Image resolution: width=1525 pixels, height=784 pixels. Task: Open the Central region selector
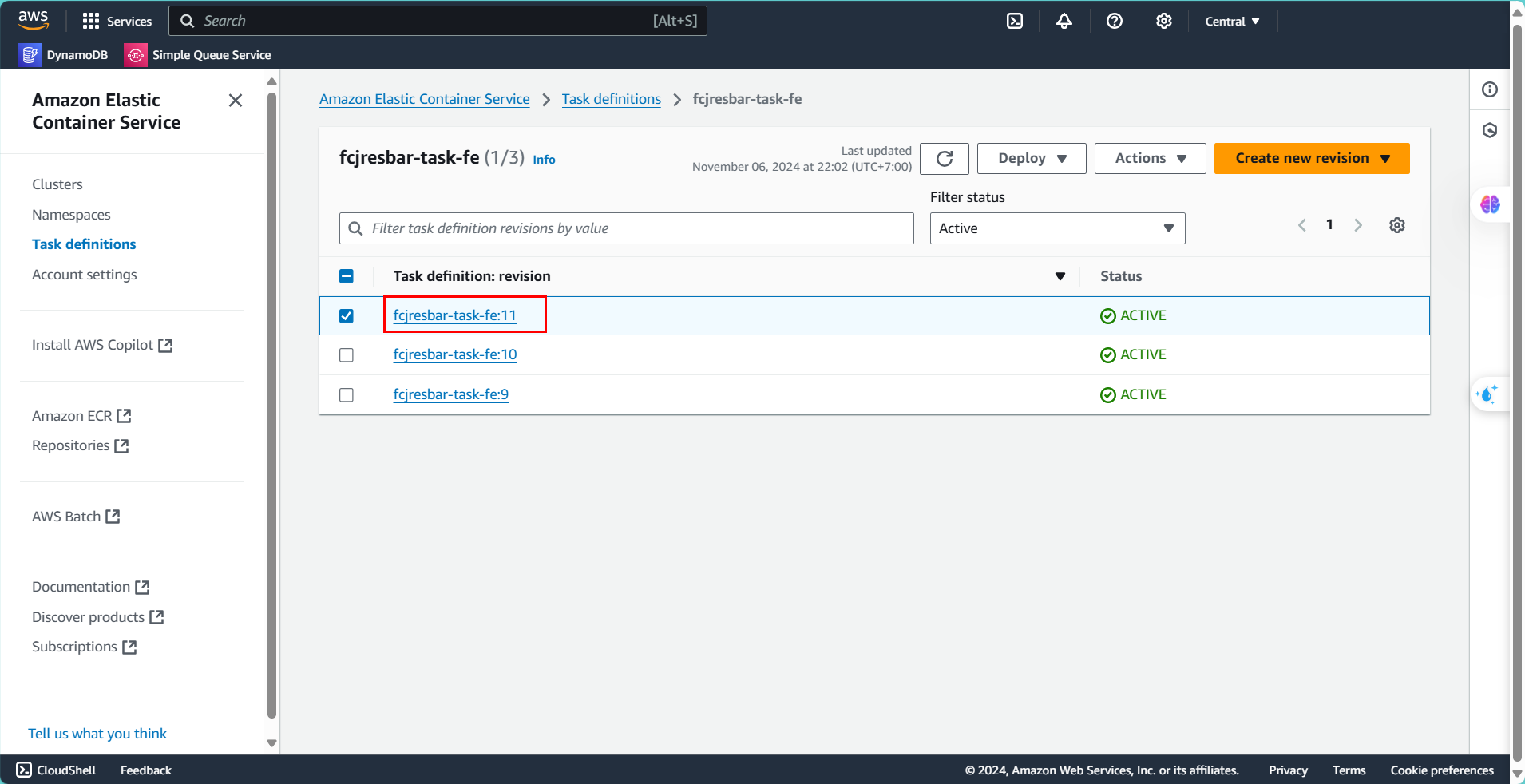1232,22
